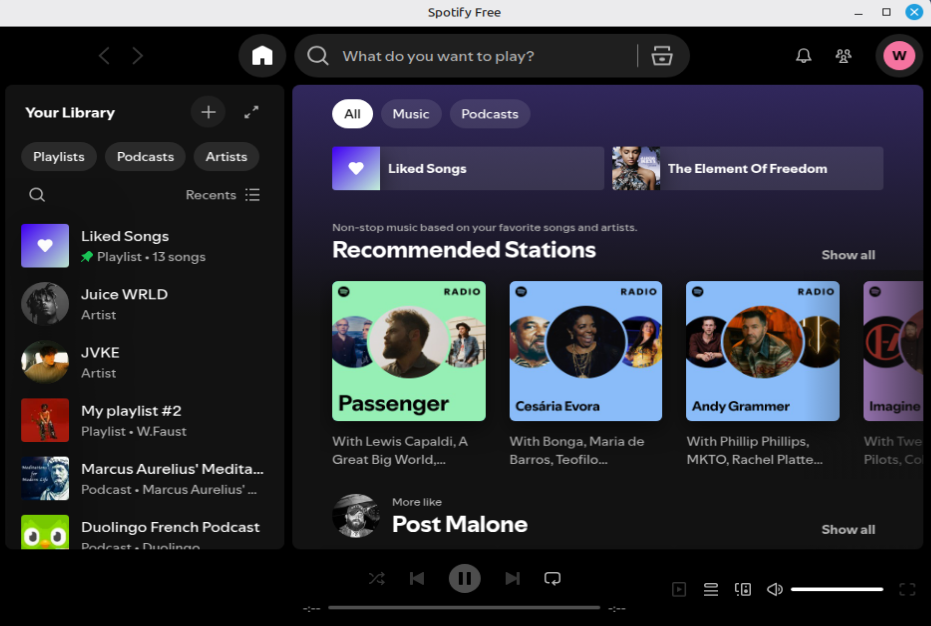This screenshot has width=931, height=626.
Task: Open the Queue icon
Action: tap(711, 589)
